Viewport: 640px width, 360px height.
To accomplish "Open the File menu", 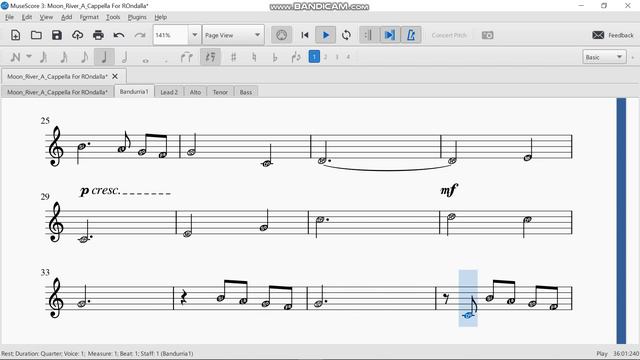I will pyautogui.click(x=9, y=17).
